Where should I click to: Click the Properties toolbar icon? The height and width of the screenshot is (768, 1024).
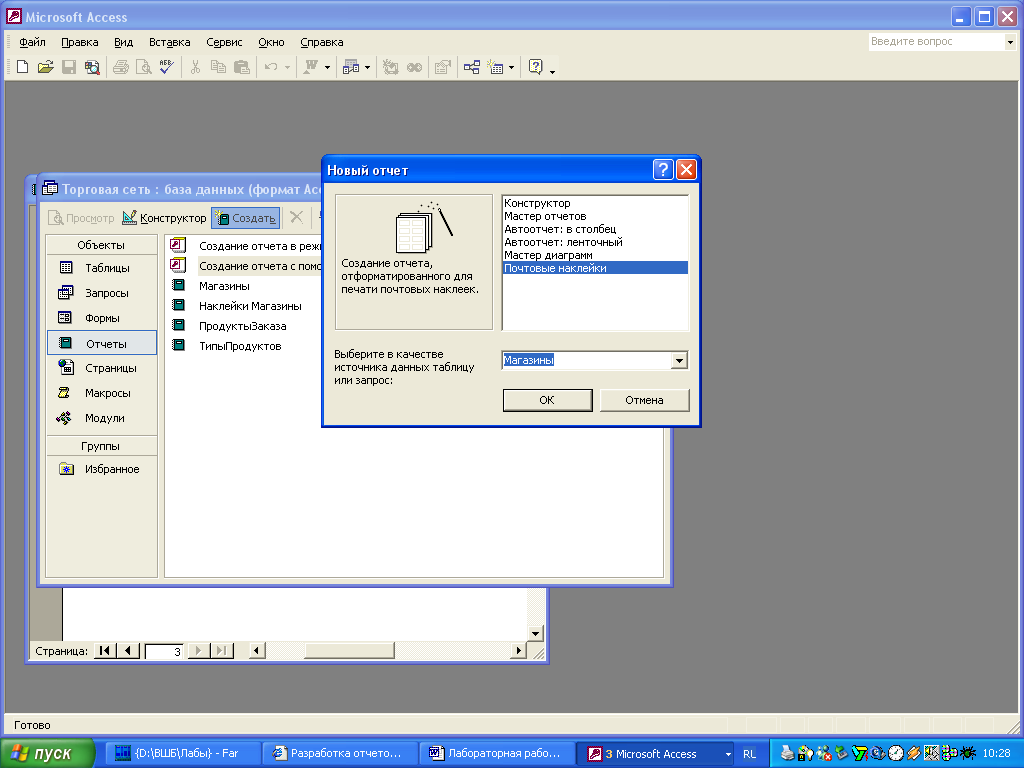pyautogui.click(x=443, y=67)
